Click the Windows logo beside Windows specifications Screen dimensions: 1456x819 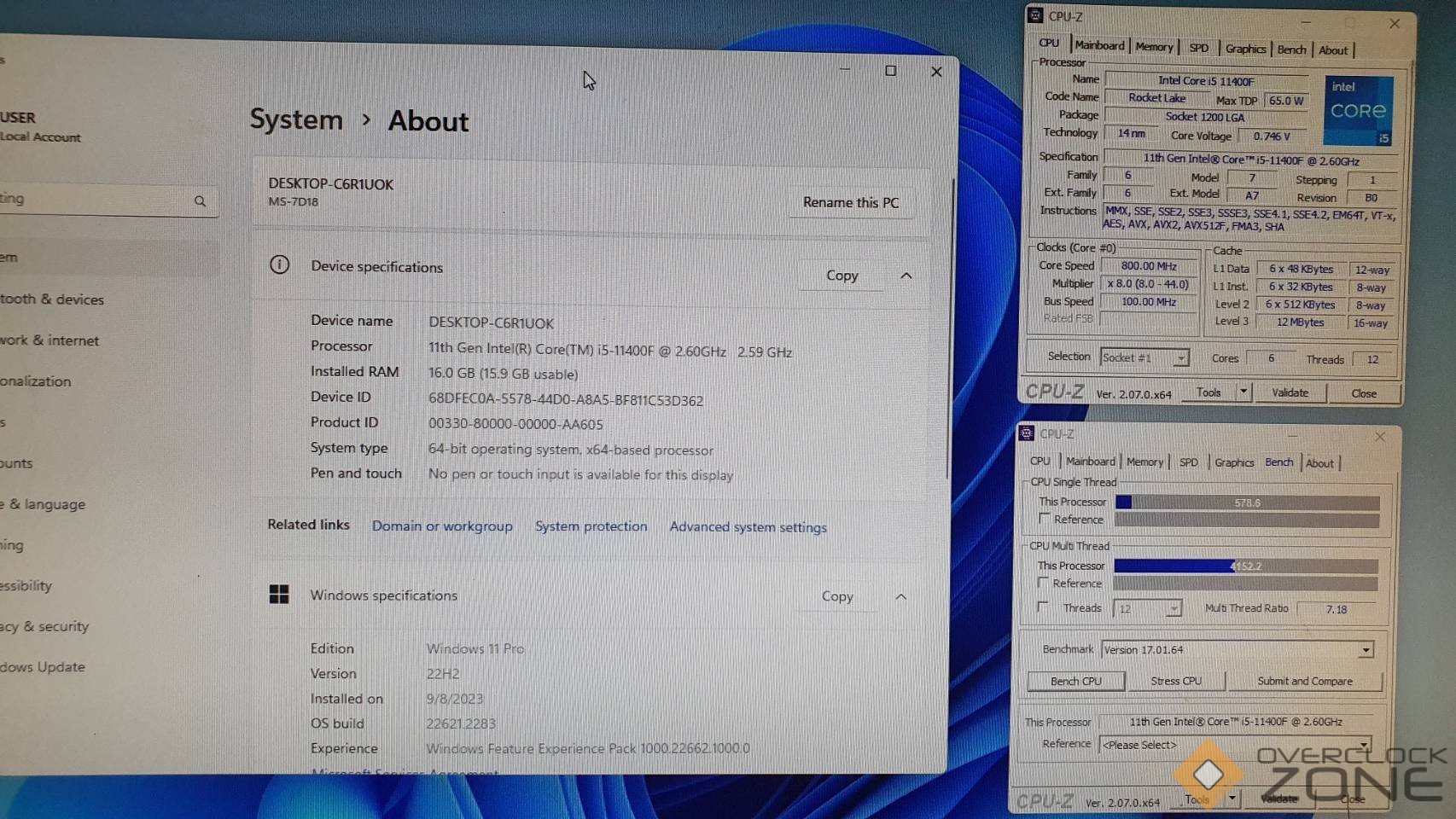pyautogui.click(x=279, y=595)
